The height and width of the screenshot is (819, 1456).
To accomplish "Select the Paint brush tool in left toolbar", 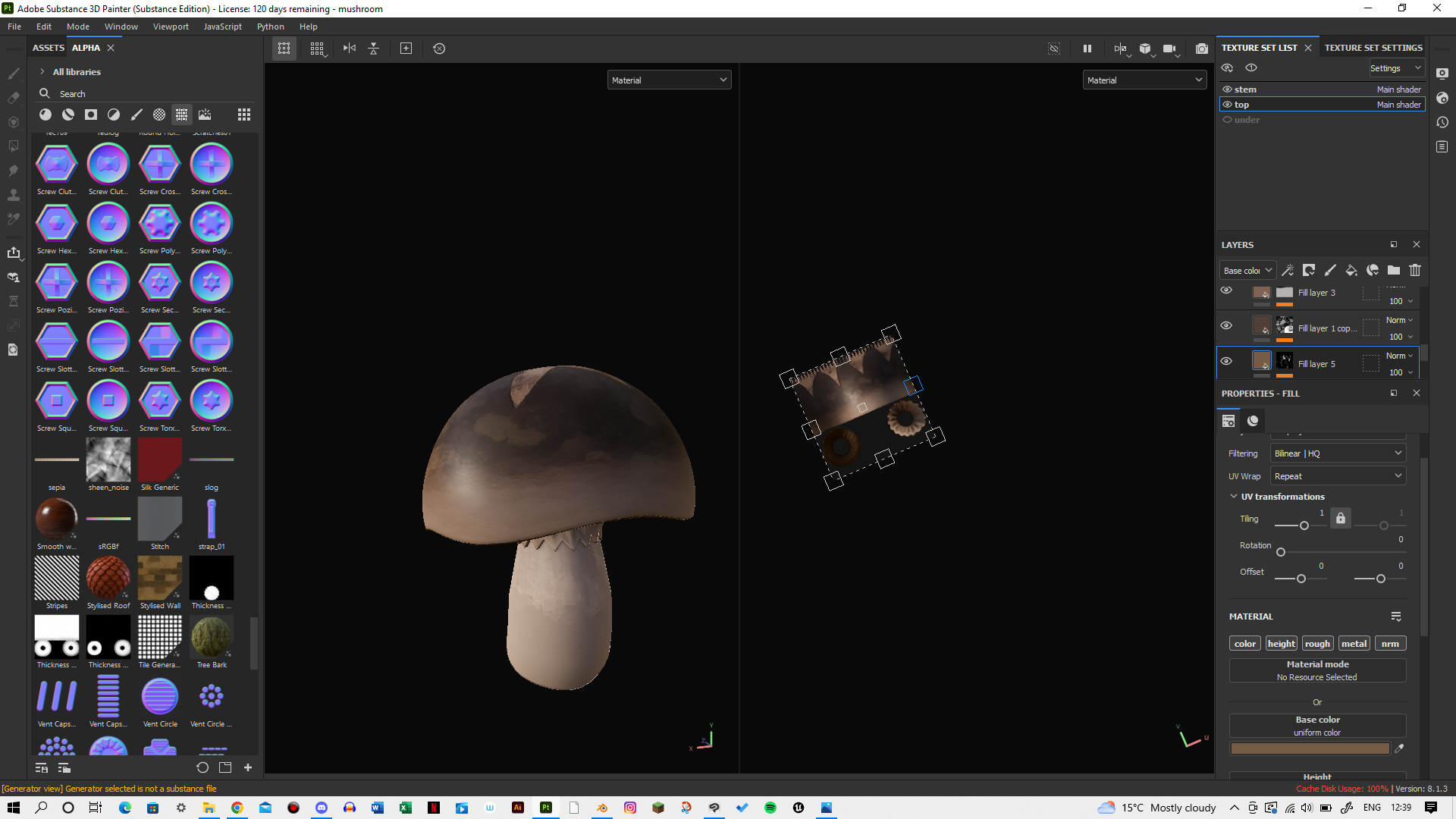I will [x=14, y=74].
